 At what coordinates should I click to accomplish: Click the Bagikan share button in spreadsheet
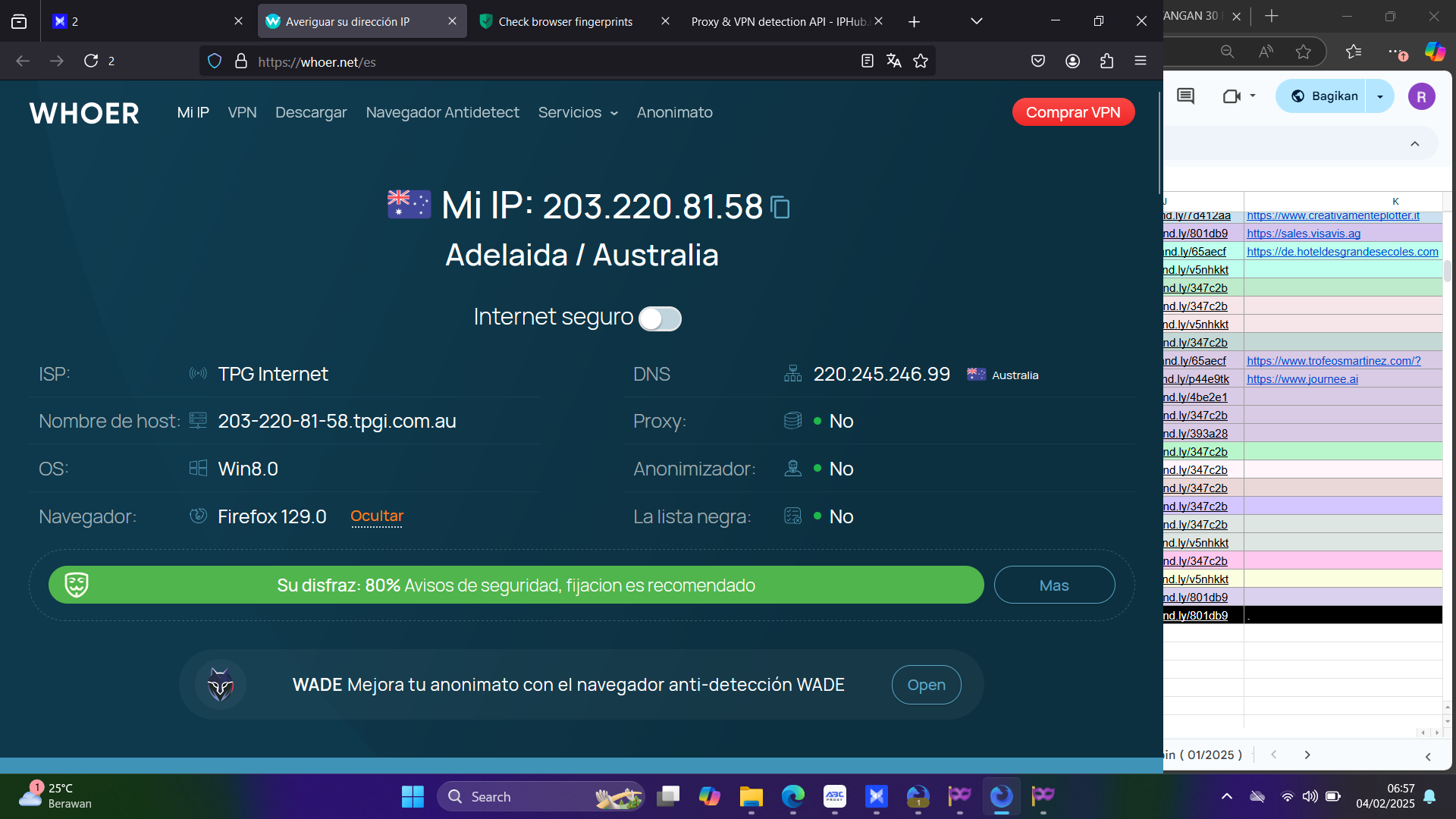pyautogui.click(x=1324, y=96)
